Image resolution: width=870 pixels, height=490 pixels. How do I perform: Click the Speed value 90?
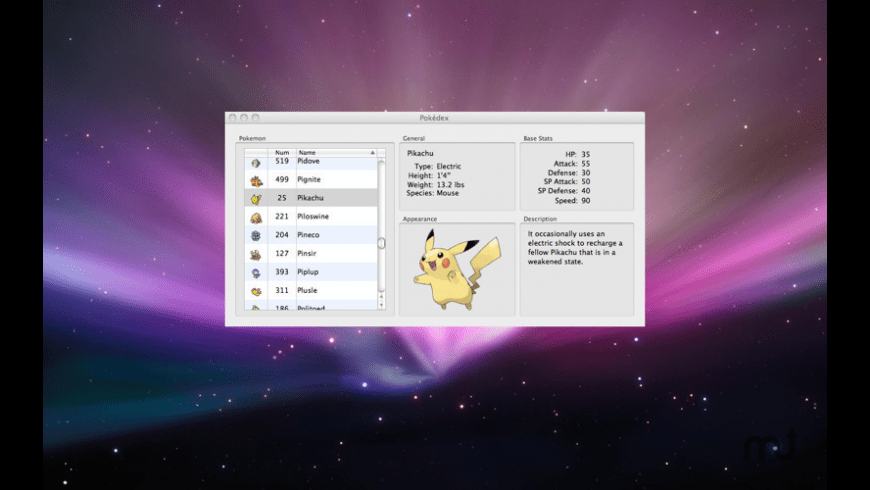pyautogui.click(x=585, y=200)
